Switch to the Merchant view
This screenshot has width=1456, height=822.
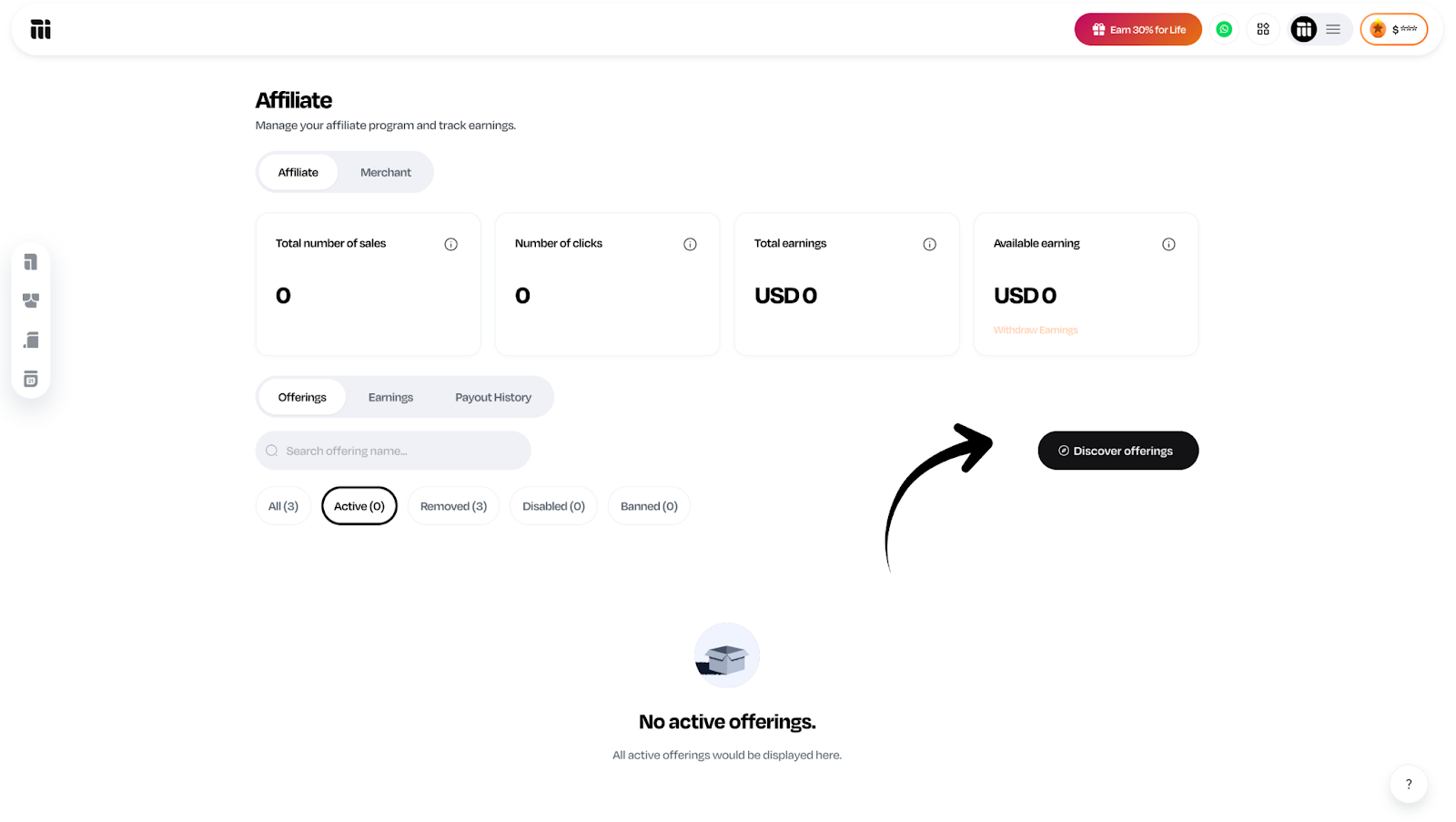[x=386, y=172]
